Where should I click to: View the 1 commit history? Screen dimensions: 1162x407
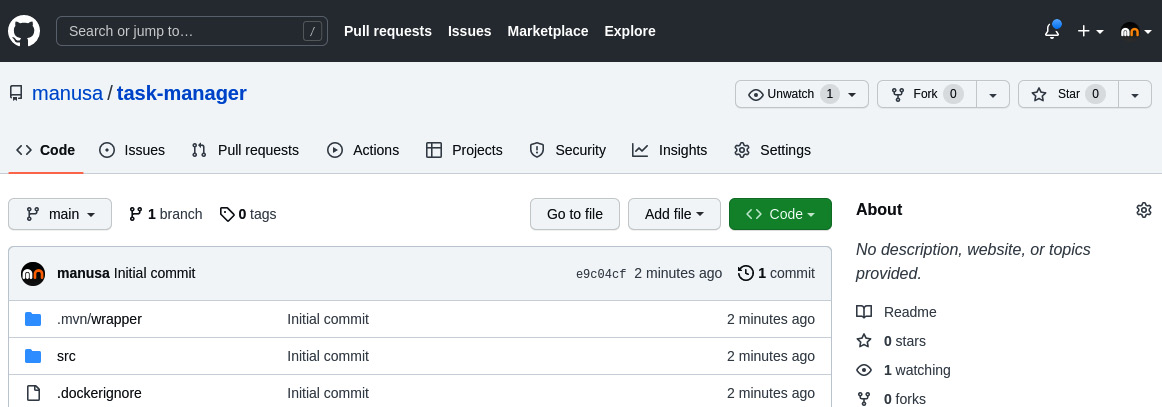coord(777,274)
